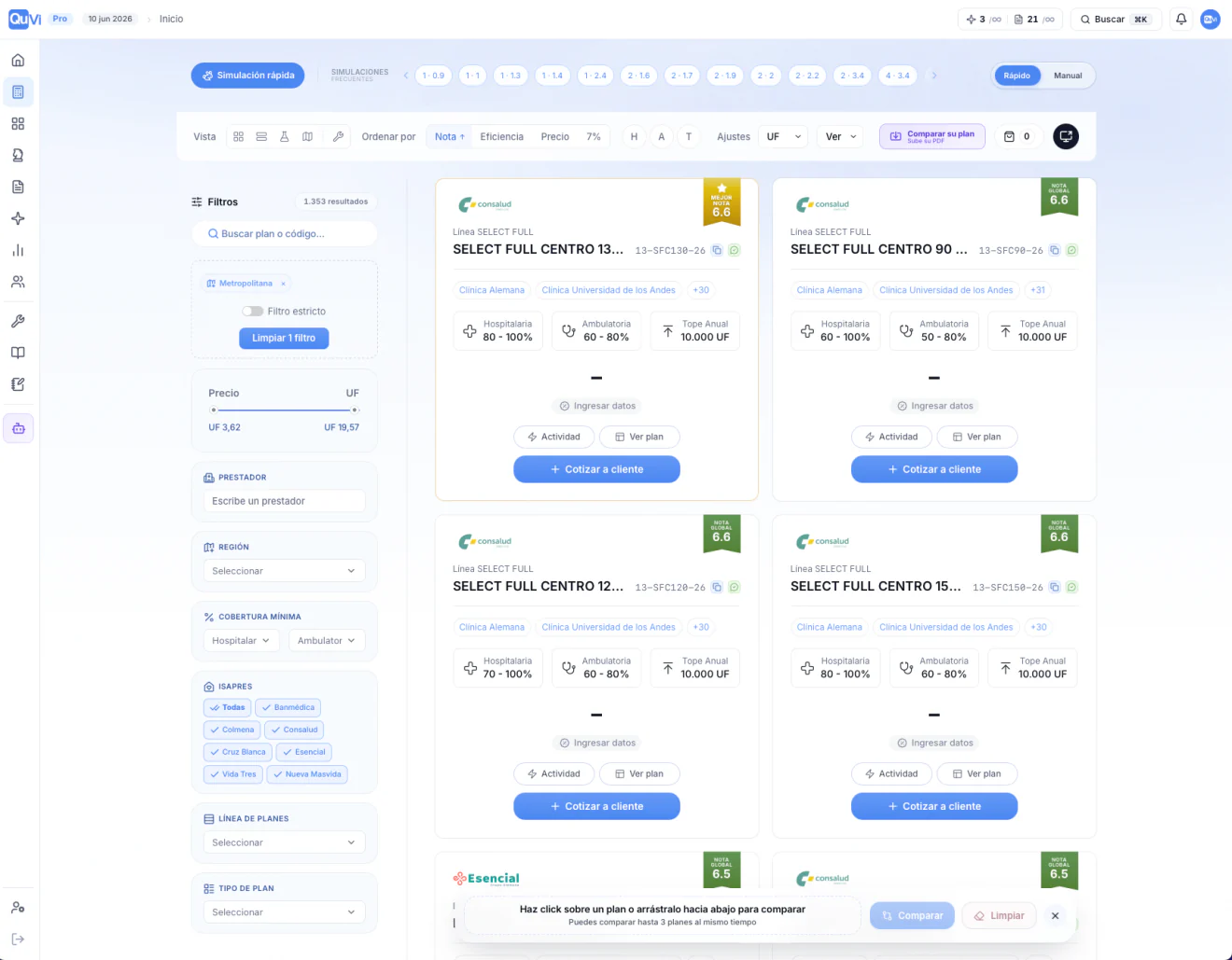
Task: Click the Buscar plan o código field
Action: (284, 234)
